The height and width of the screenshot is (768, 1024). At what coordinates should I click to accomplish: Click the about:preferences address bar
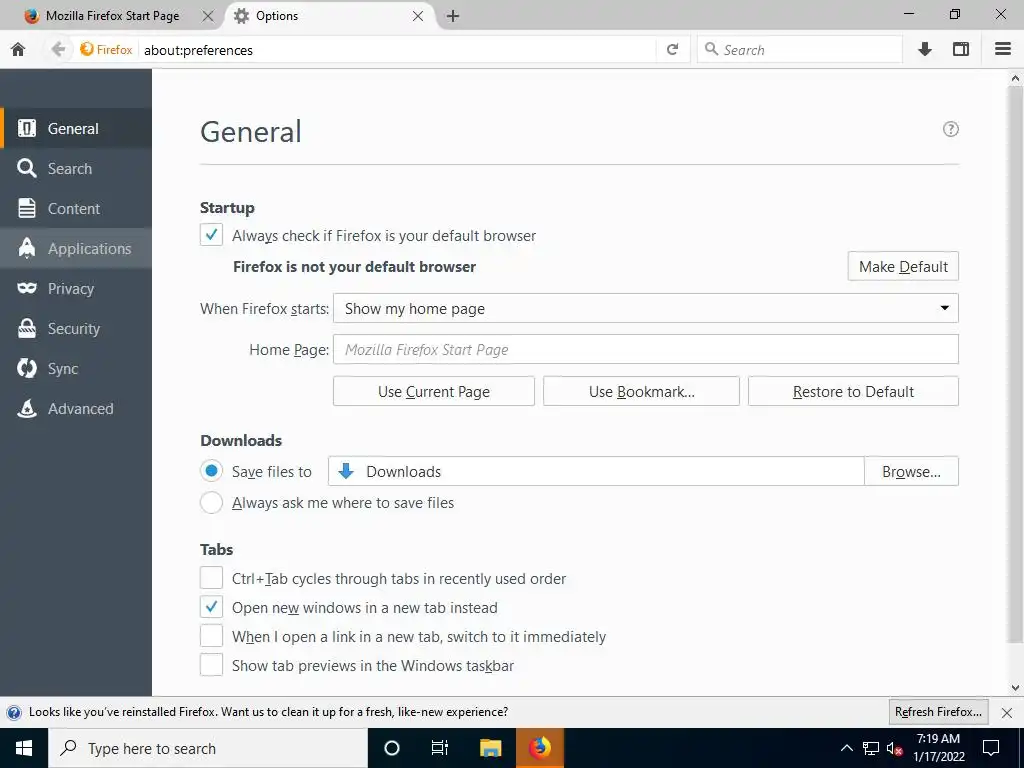397,50
